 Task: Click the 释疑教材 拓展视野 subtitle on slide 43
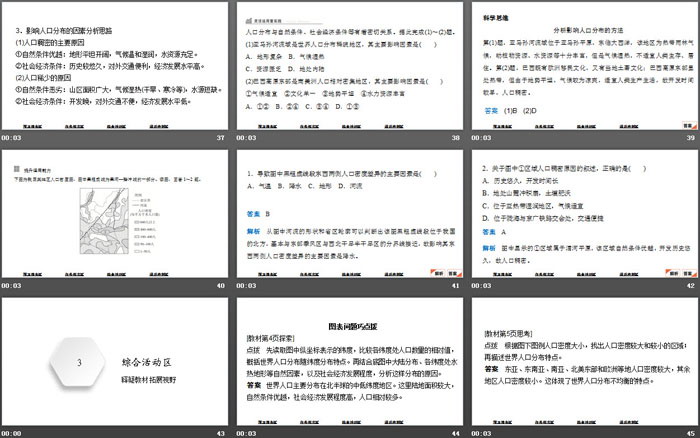coord(149,380)
